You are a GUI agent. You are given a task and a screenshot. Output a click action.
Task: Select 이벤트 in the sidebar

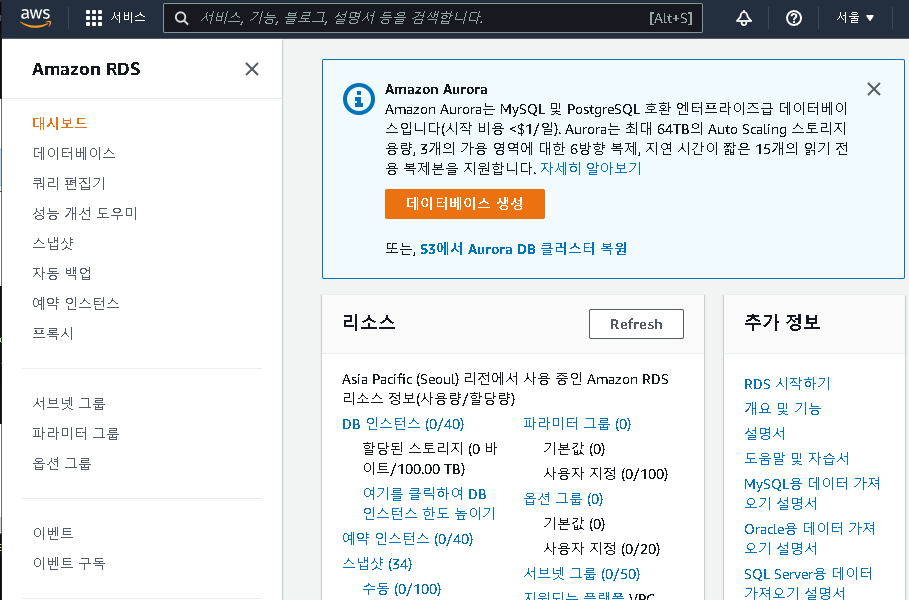53,533
